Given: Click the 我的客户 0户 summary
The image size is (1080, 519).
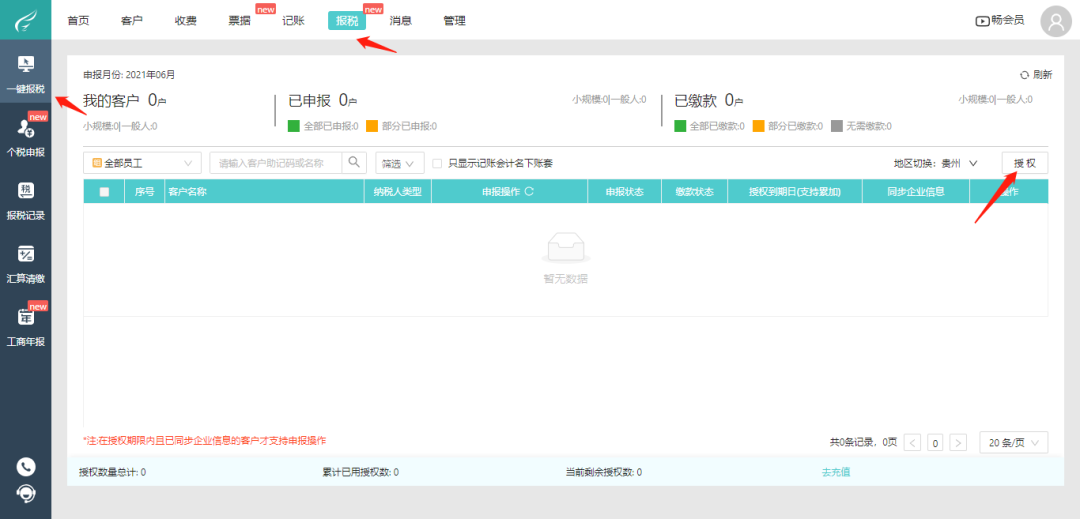Looking at the screenshot, I should (125, 100).
